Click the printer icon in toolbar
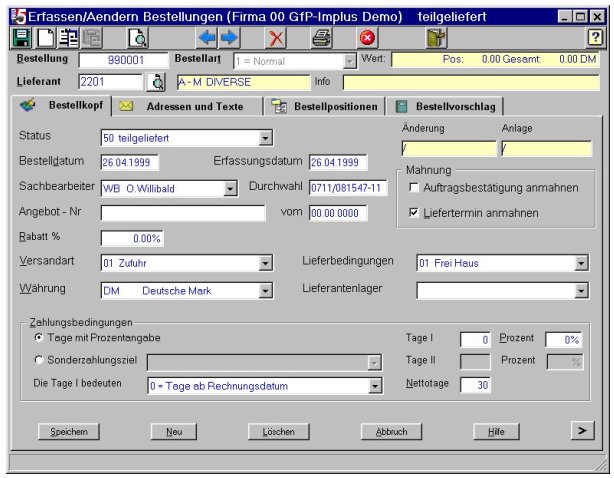This screenshot has height=478, width=614. tap(321, 38)
